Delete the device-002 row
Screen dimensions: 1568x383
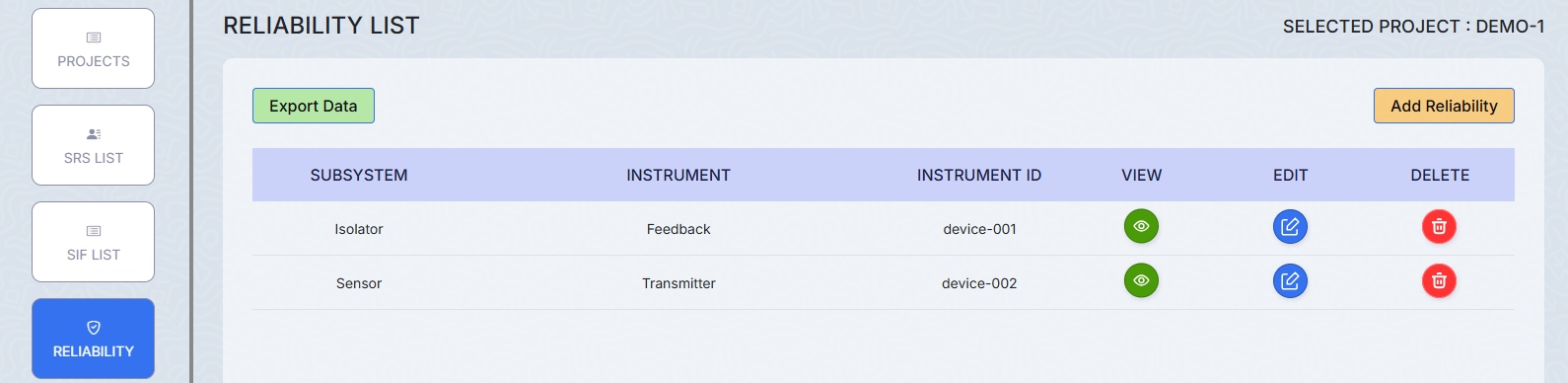tap(1439, 281)
